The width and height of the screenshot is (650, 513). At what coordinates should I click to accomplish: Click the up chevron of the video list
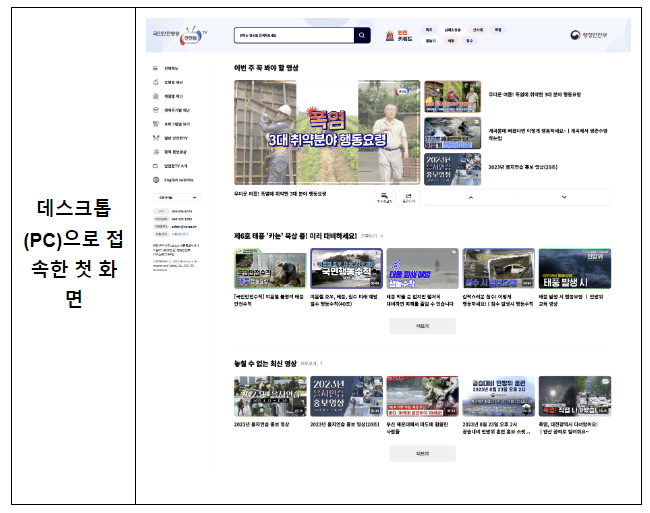coord(471,198)
